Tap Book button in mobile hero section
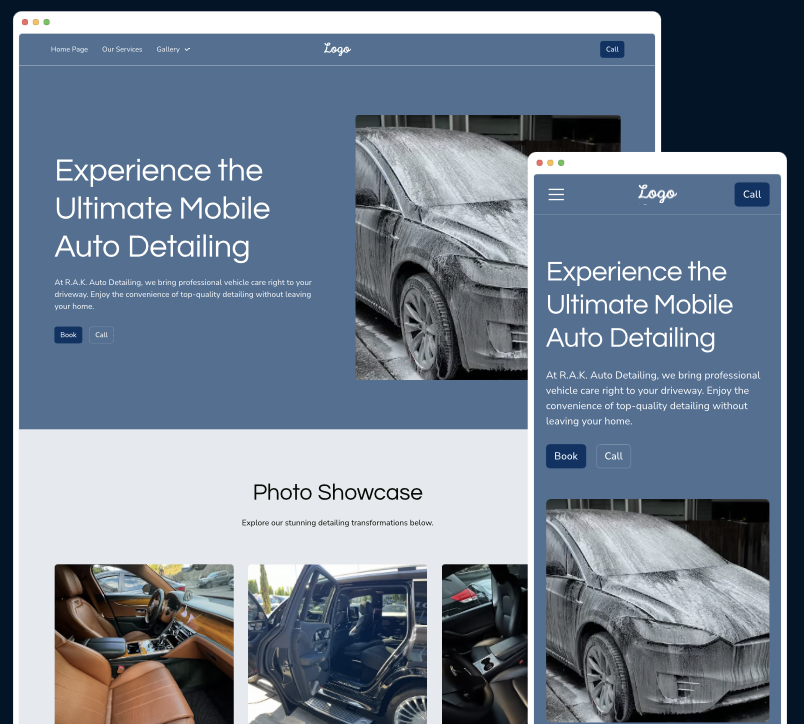This screenshot has width=804, height=724. click(x=566, y=456)
